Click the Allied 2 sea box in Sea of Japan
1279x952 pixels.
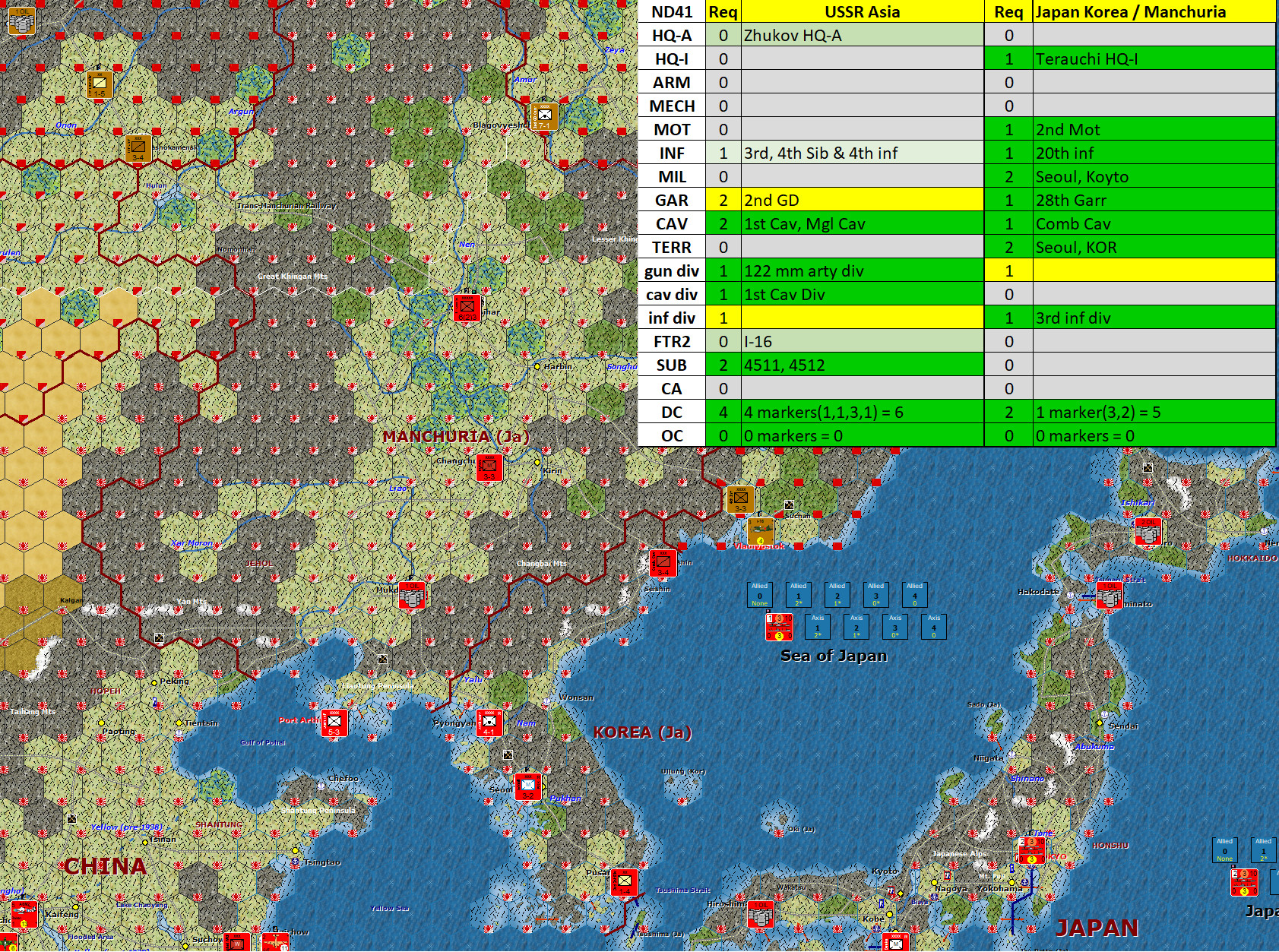point(837,594)
